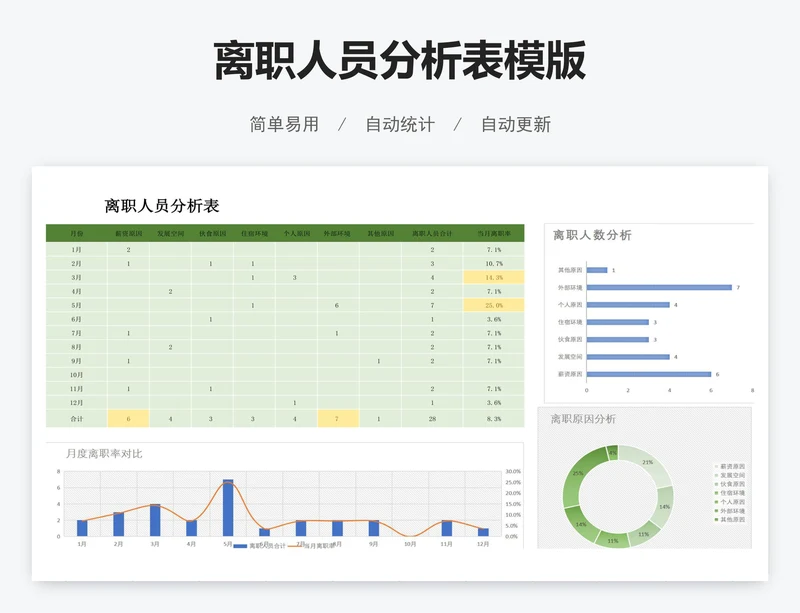Image resolution: width=800 pixels, height=613 pixels.
Task: Click the 外部环境 bar in 离职人数分析 chart
Action: pyautogui.click(x=659, y=287)
